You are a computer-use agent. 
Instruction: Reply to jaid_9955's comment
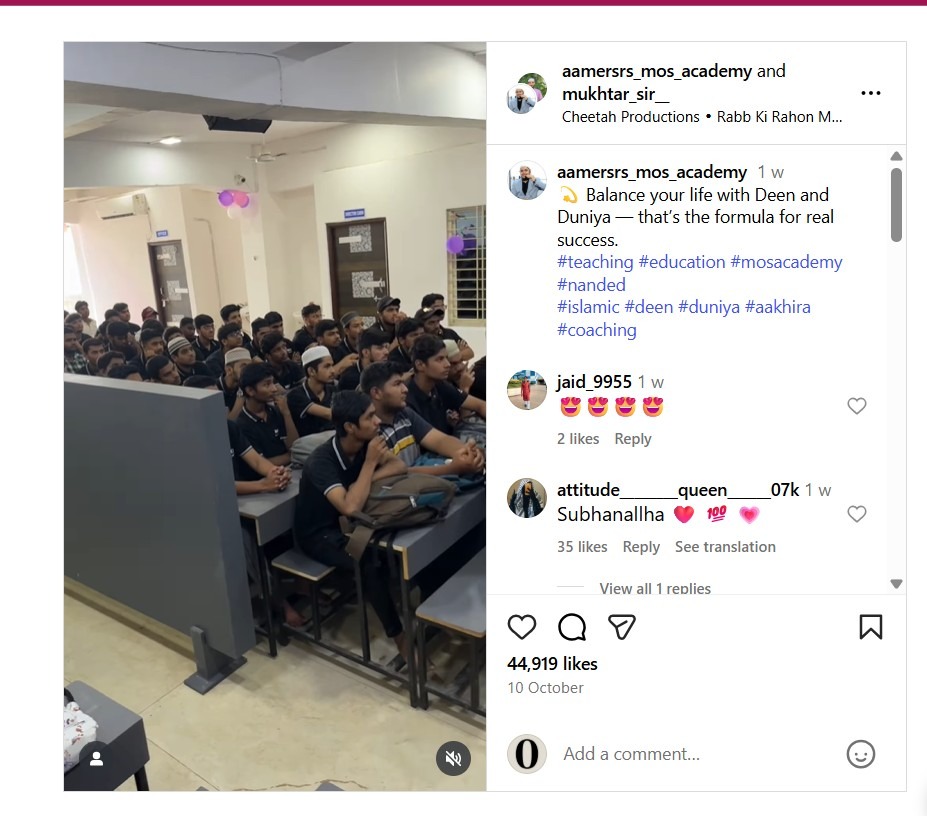click(x=633, y=439)
